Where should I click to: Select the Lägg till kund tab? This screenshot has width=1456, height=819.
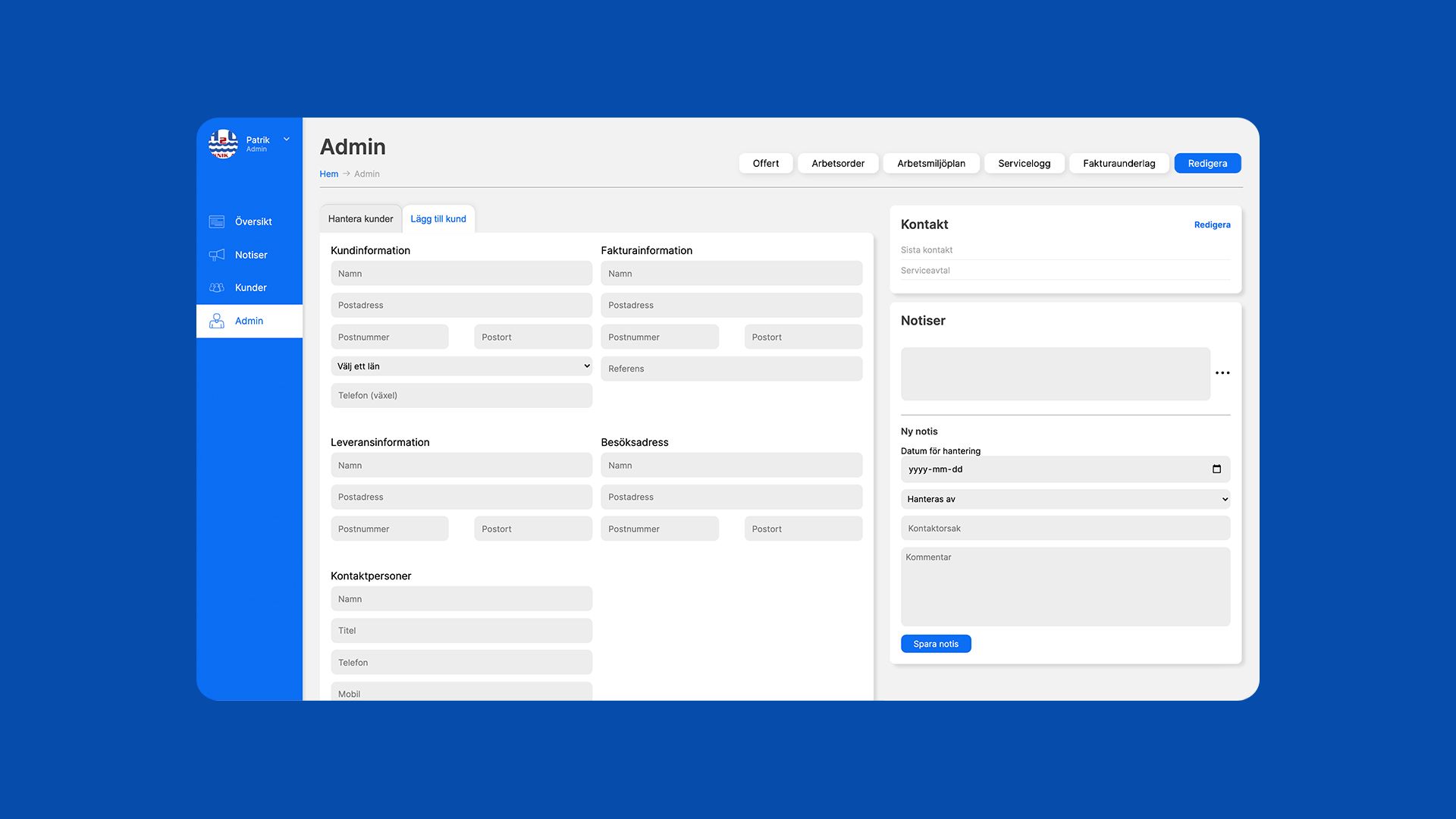(438, 219)
